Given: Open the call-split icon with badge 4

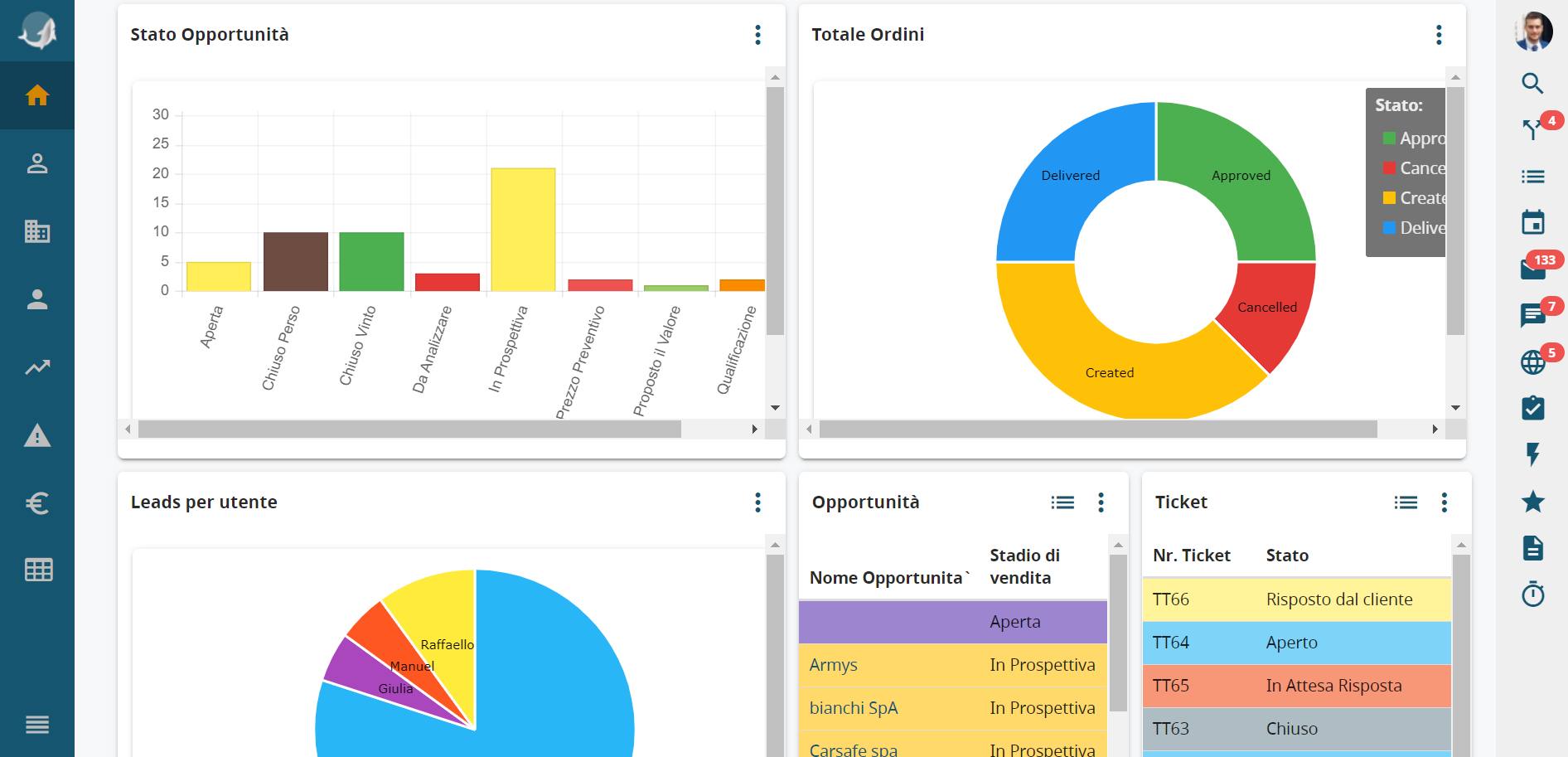Looking at the screenshot, I should 1532,129.
